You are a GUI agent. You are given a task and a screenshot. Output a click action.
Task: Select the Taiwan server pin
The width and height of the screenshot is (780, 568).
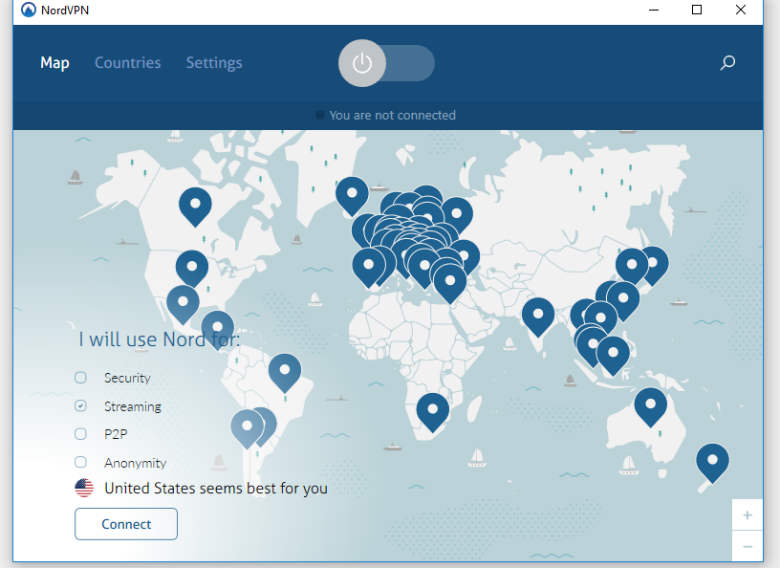click(x=623, y=301)
